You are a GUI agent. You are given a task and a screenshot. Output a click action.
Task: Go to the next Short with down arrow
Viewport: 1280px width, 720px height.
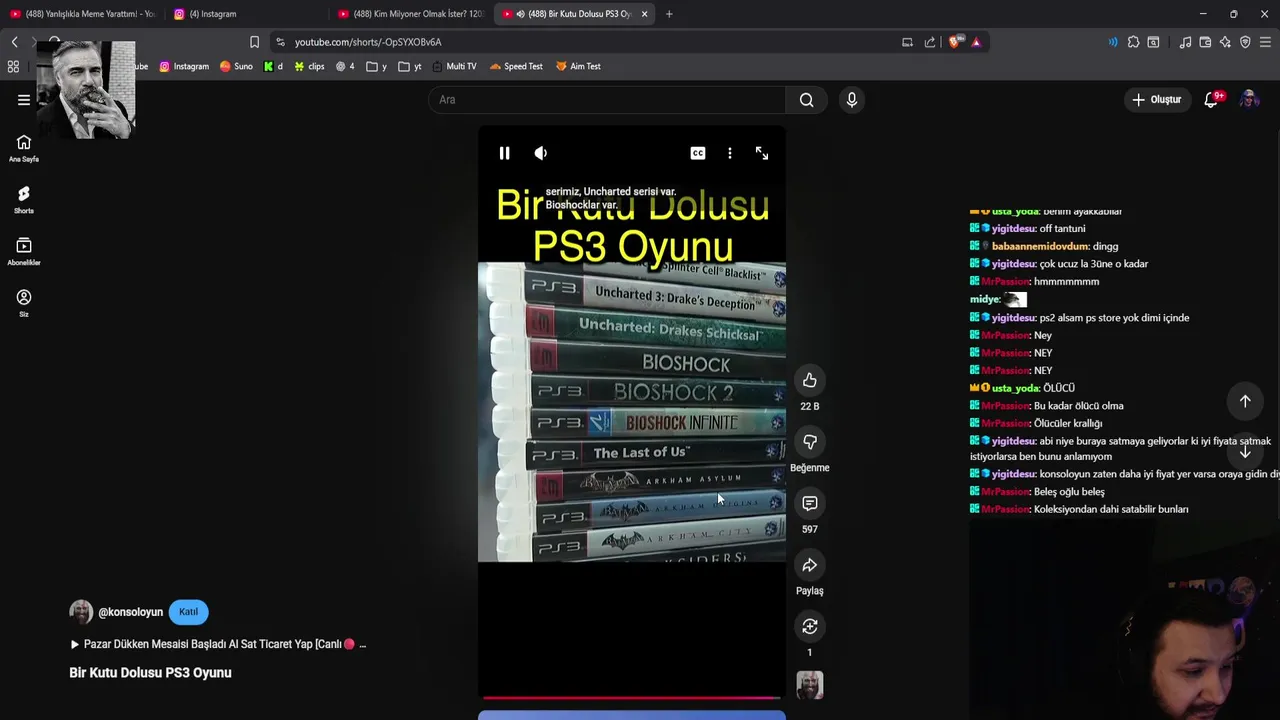tap(1245, 452)
